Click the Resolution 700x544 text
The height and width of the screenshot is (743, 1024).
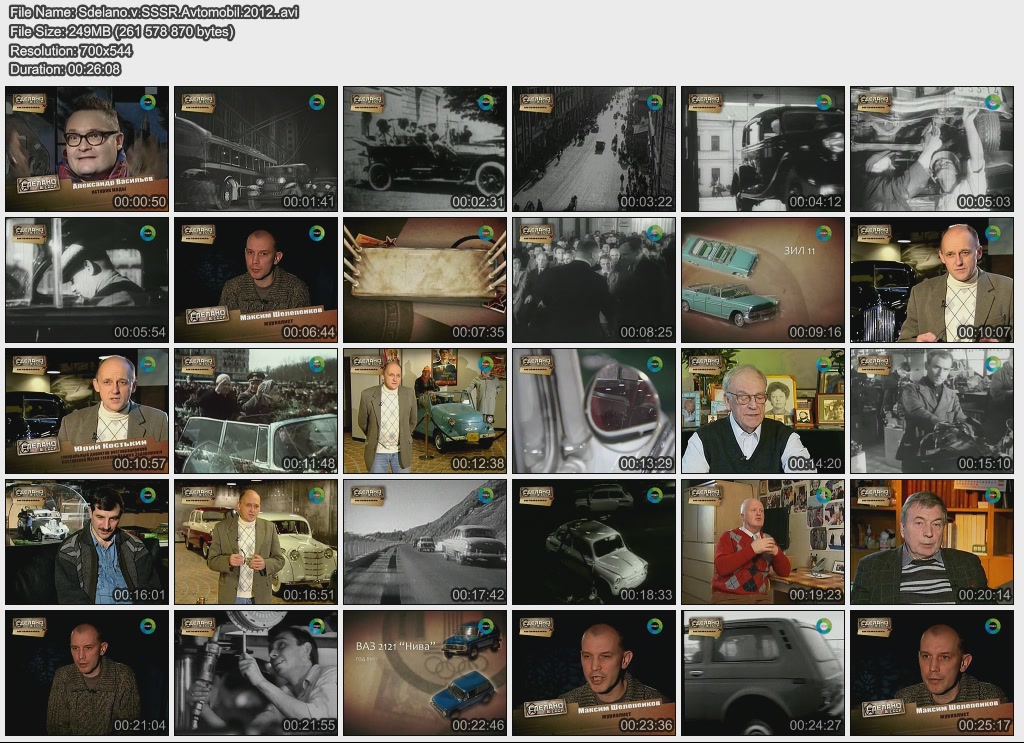pyautogui.click(x=71, y=50)
